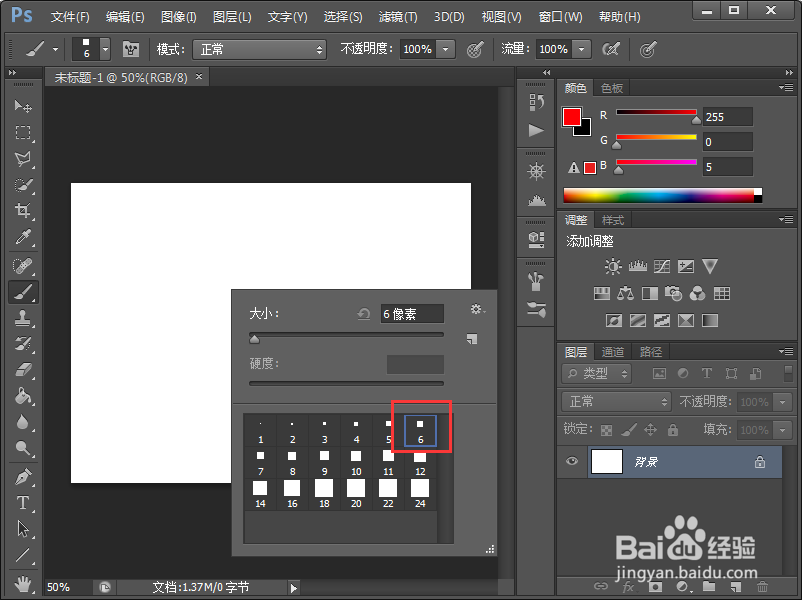Switch to the 通道 tab
The width and height of the screenshot is (802, 600).
click(x=611, y=351)
